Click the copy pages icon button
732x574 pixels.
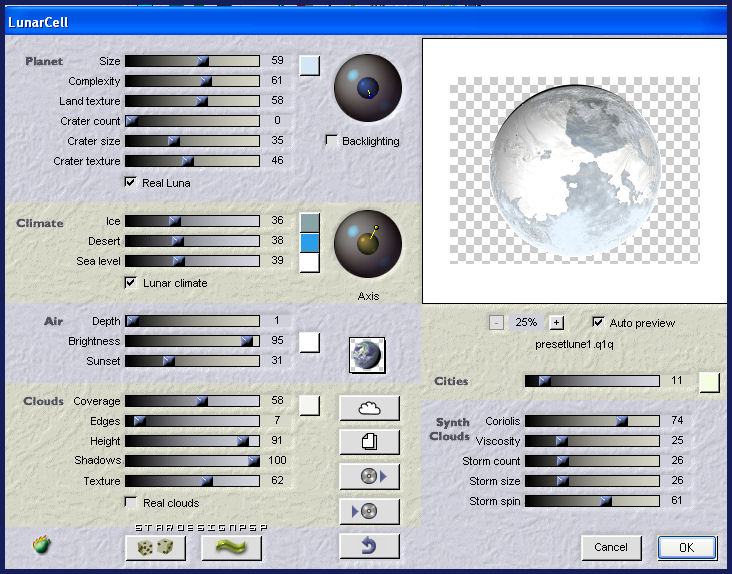(369, 442)
